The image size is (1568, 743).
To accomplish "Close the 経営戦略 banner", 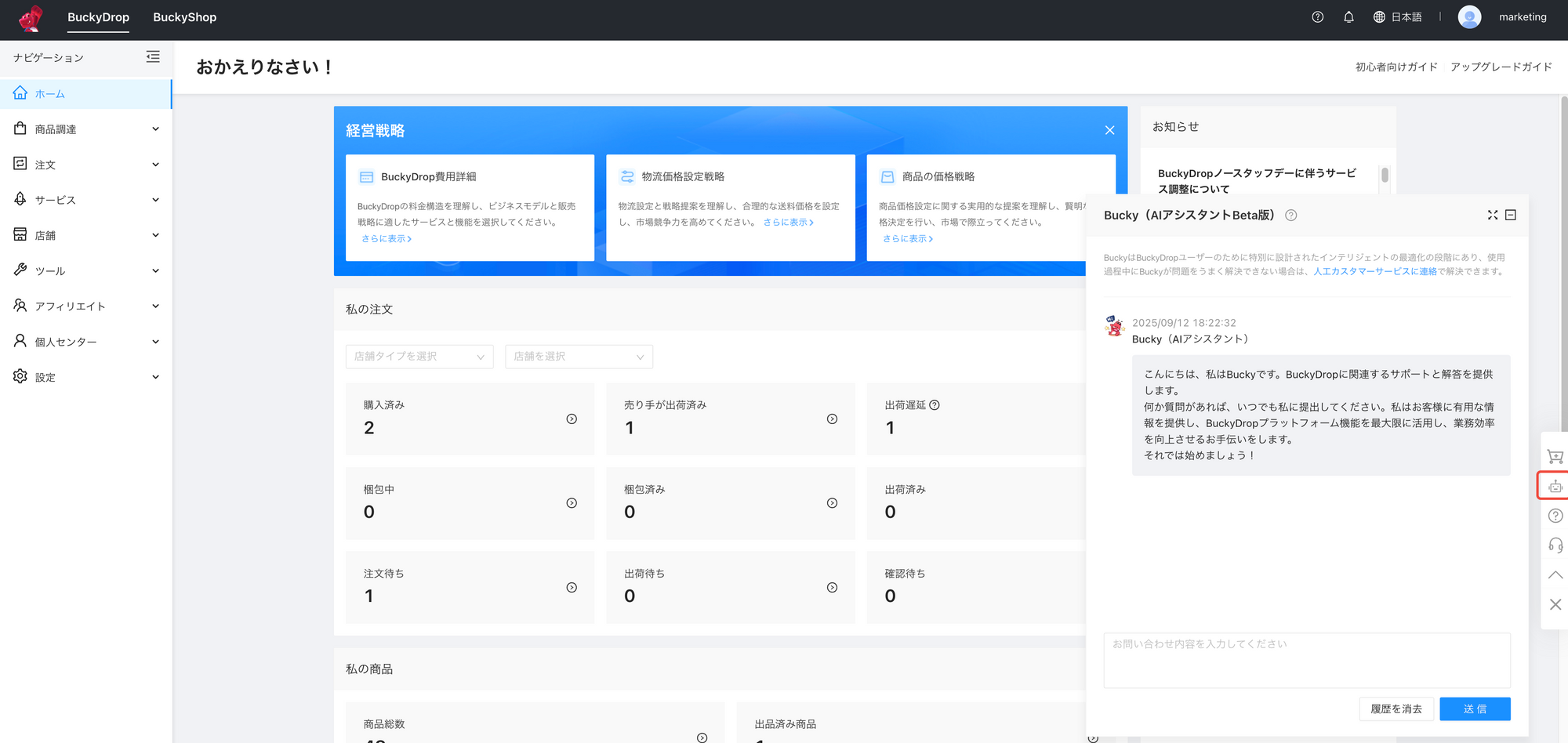I will (x=1109, y=130).
